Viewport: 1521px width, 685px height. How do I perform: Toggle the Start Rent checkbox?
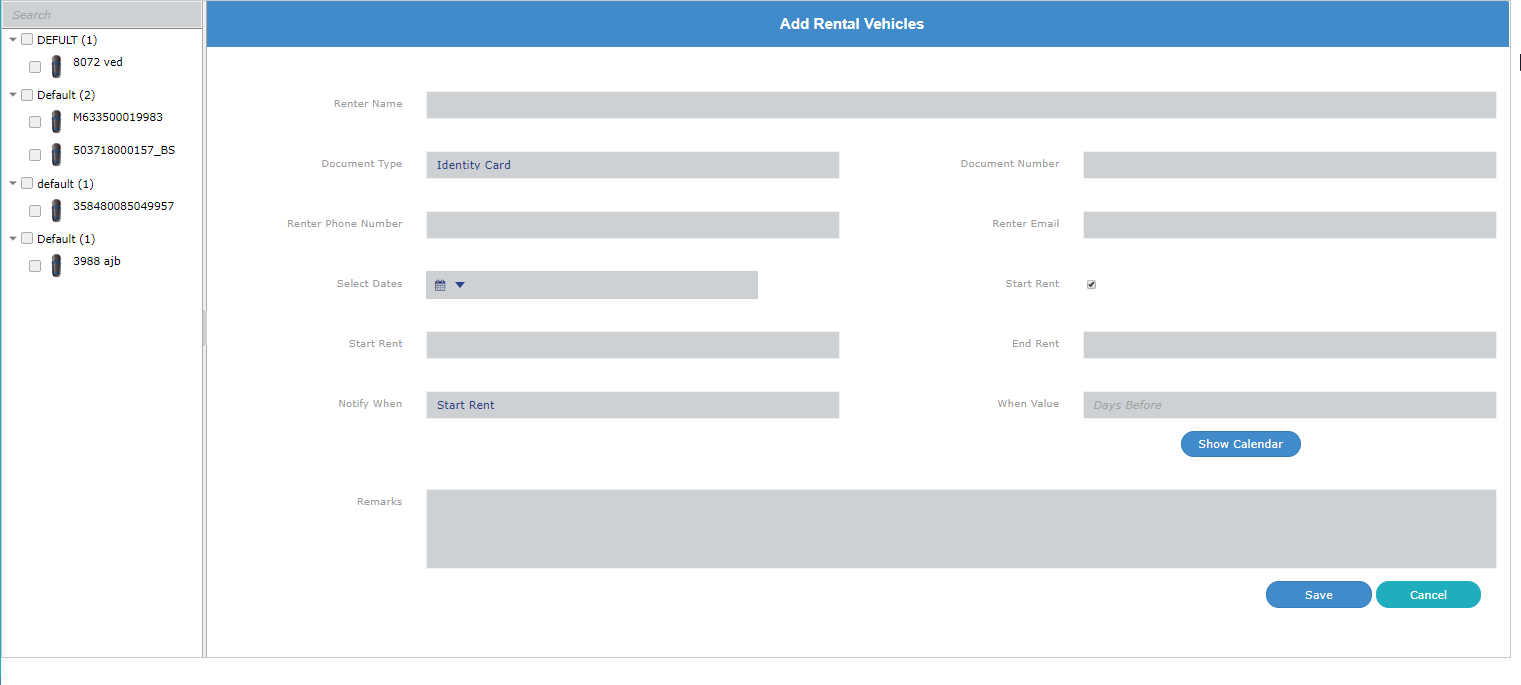click(x=1091, y=285)
